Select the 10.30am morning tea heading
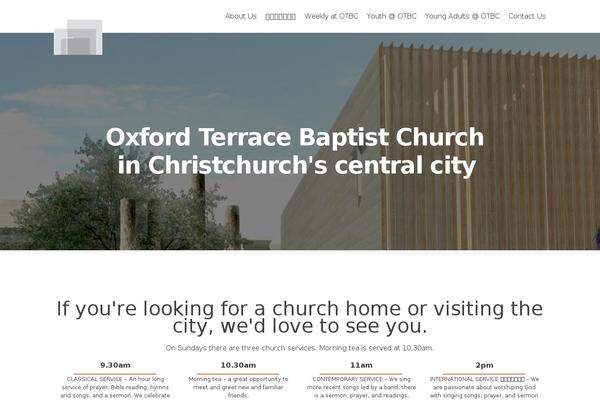 [x=238, y=365]
